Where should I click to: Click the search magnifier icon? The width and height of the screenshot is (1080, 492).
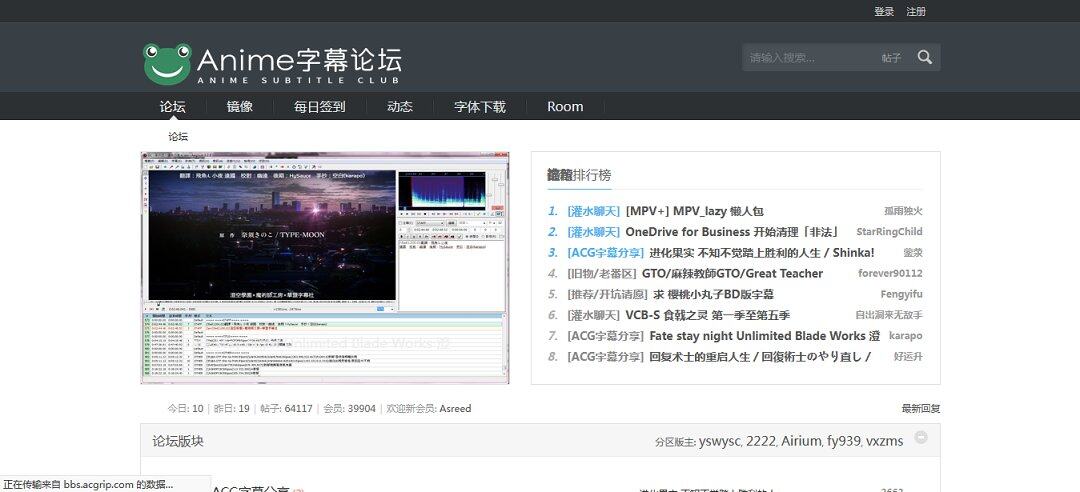click(924, 57)
